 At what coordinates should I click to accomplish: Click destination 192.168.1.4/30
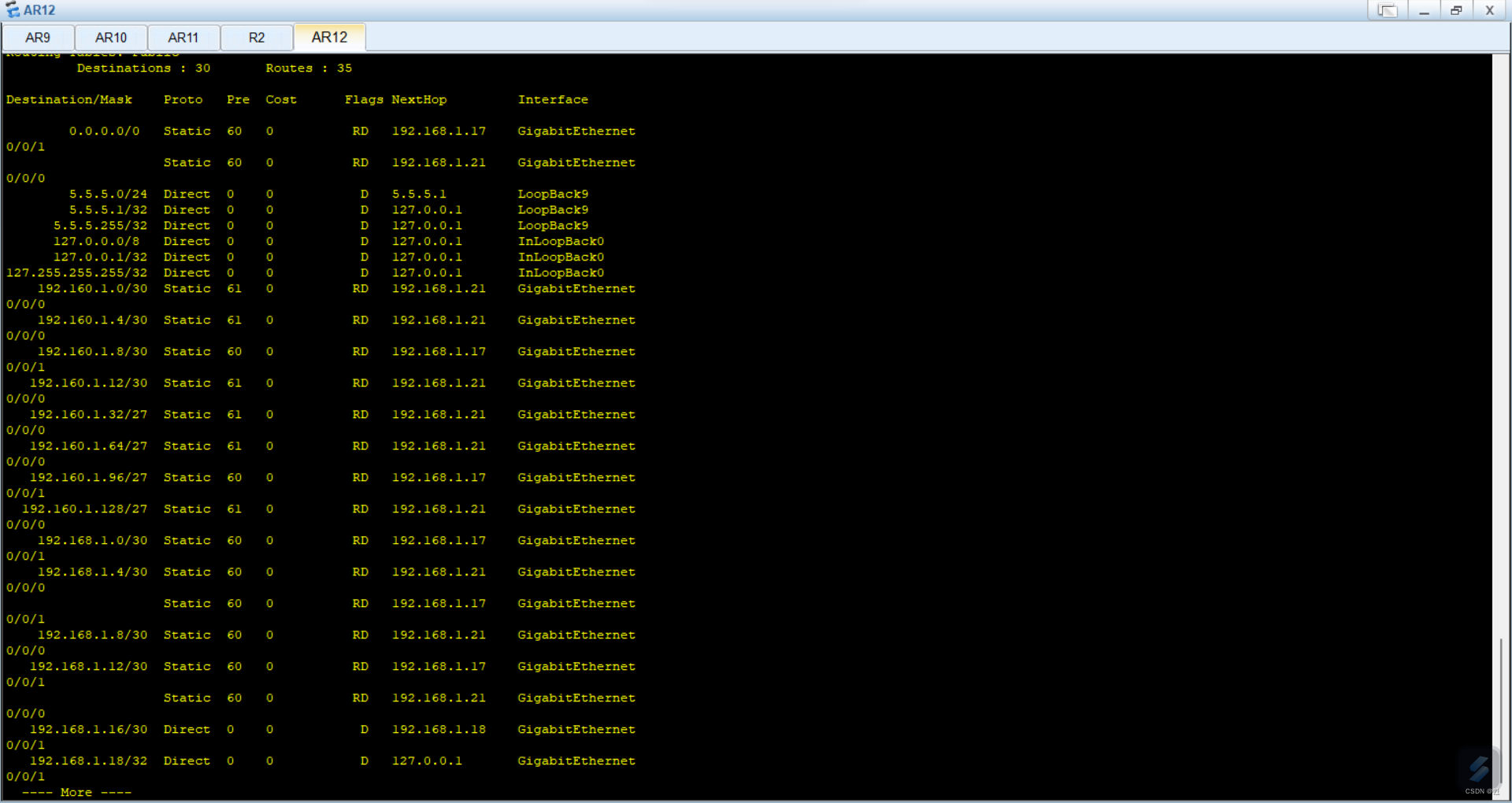[92, 572]
